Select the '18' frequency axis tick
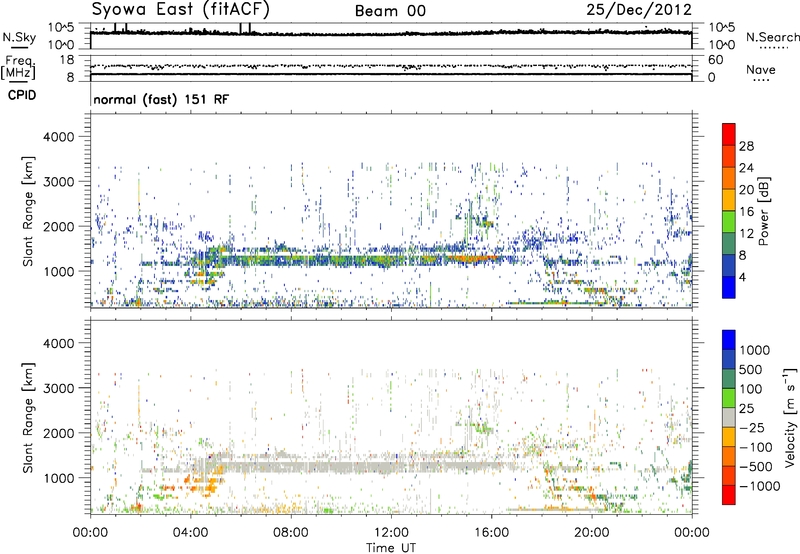 (66, 60)
